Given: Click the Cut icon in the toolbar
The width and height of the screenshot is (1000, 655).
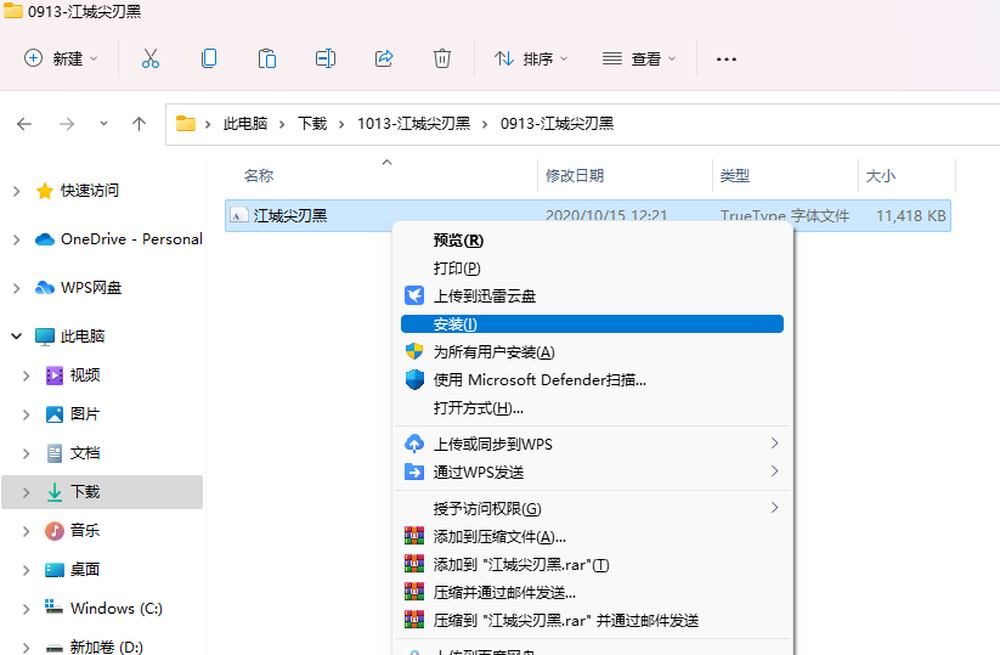Looking at the screenshot, I should coord(151,58).
